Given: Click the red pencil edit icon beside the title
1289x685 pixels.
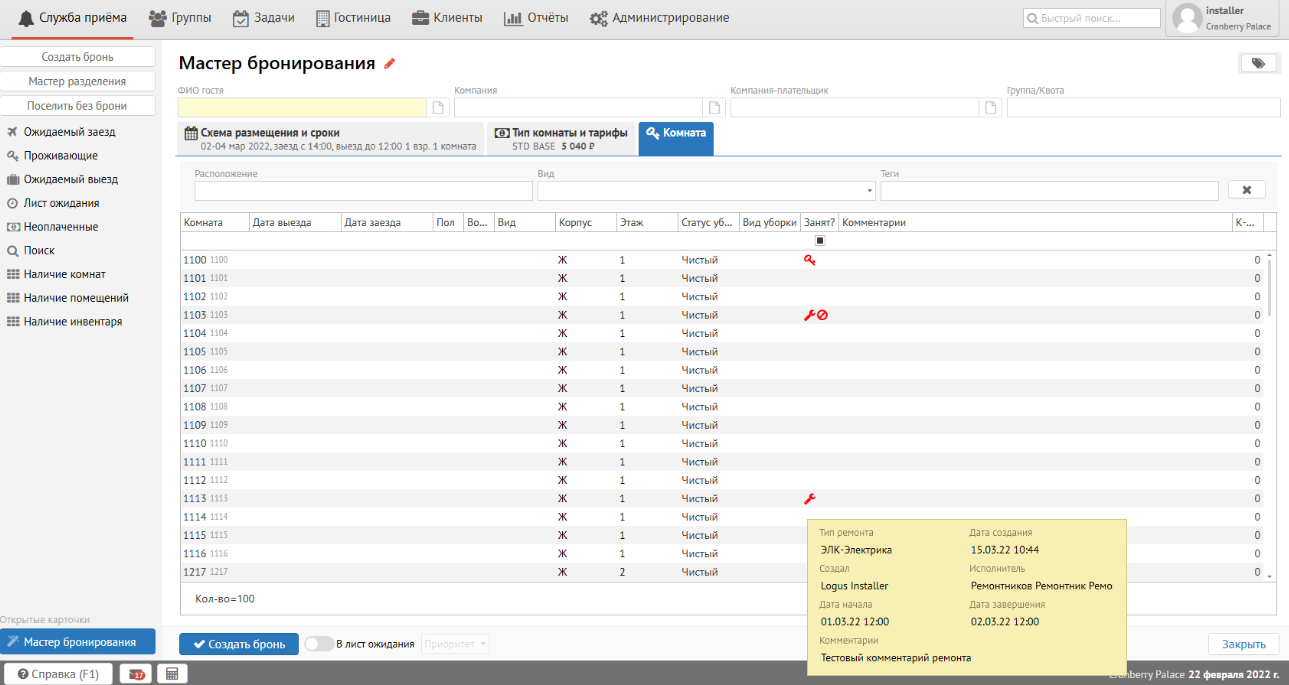Looking at the screenshot, I should (x=390, y=64).
